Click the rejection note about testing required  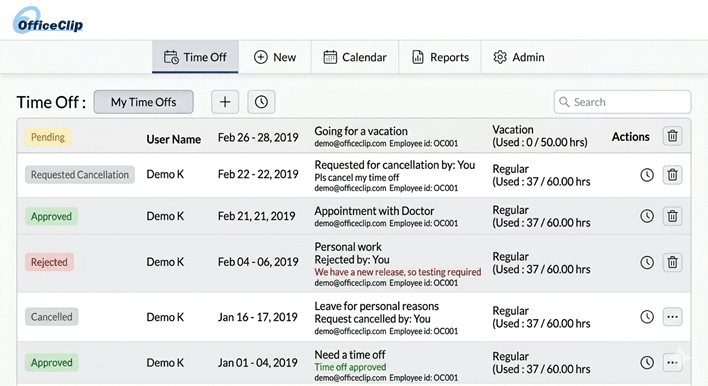(x=398, y=272)
